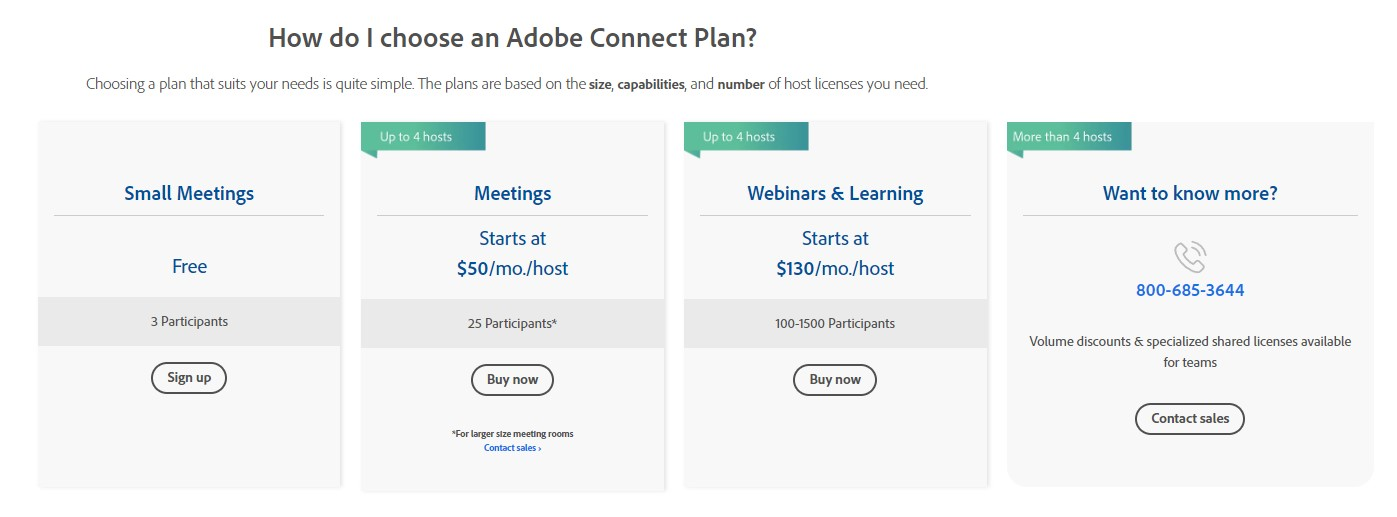Screen dimensions: 1397x517
Task: Click the 'Want to know more?' heading
Action: point(1190,193)
